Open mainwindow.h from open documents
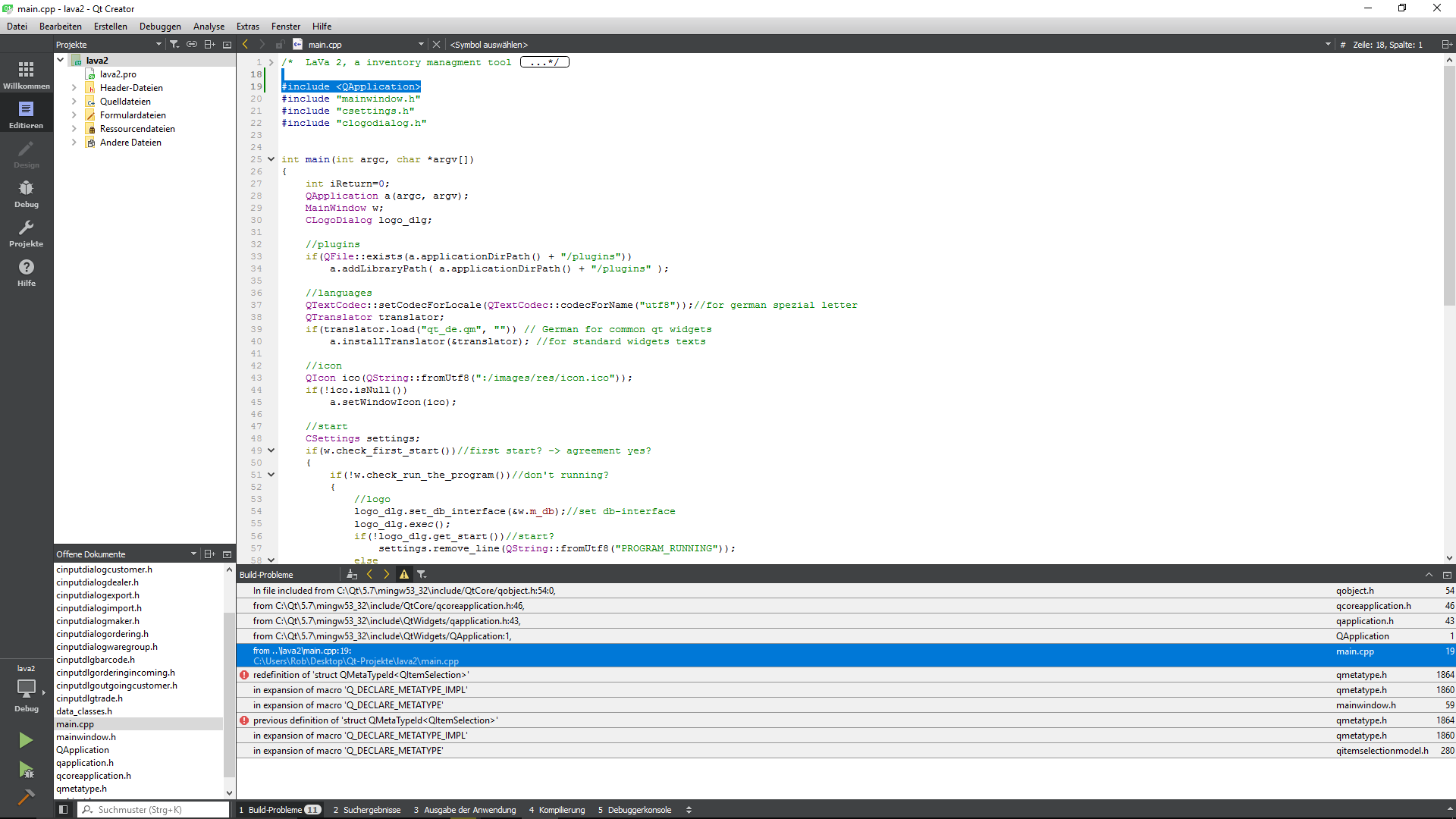This screenshot has width=1456, height=819. [x=86, y=737]
